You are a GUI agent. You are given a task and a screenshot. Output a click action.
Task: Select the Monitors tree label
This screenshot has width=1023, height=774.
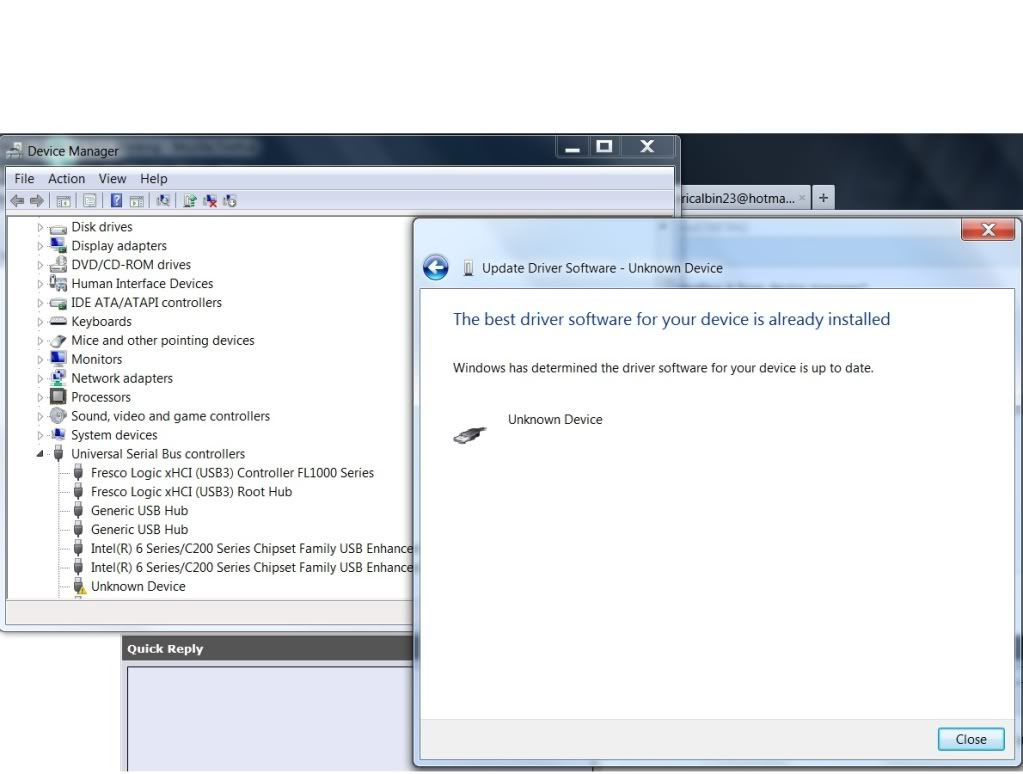[97, 359]
